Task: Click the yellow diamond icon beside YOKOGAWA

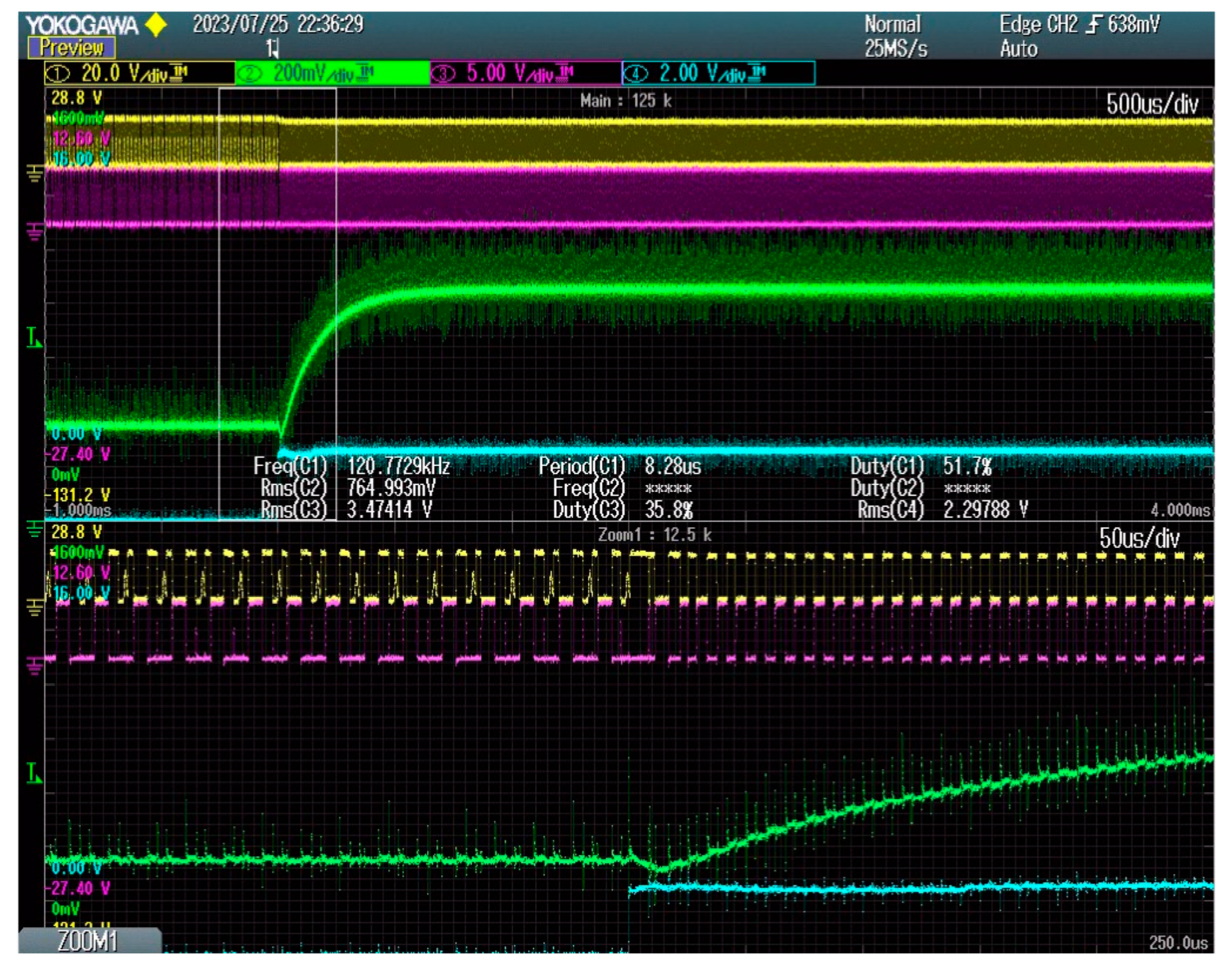Action: [156, 25]
